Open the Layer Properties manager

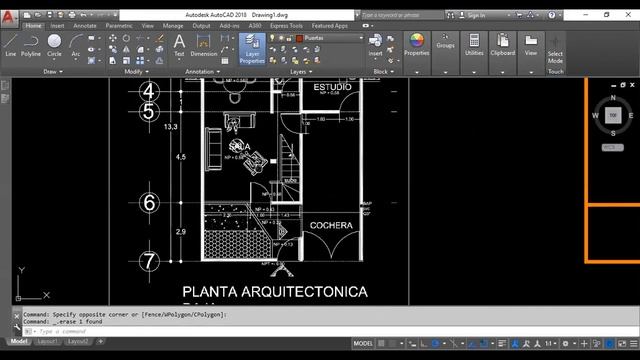coord(252,49)
